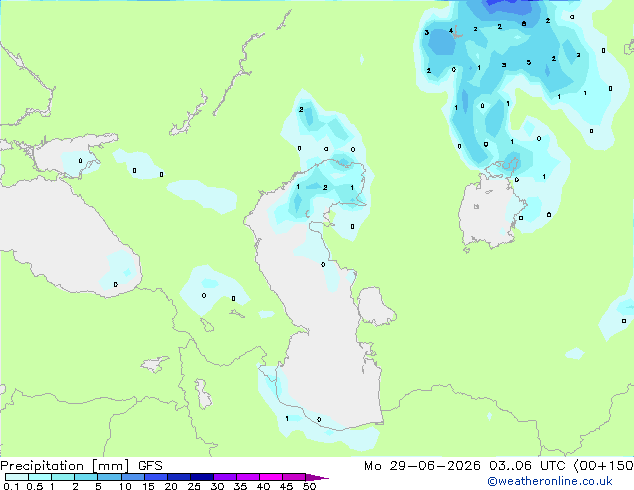
Task: Click the '10' legend scale label
Action: (125, 486)
